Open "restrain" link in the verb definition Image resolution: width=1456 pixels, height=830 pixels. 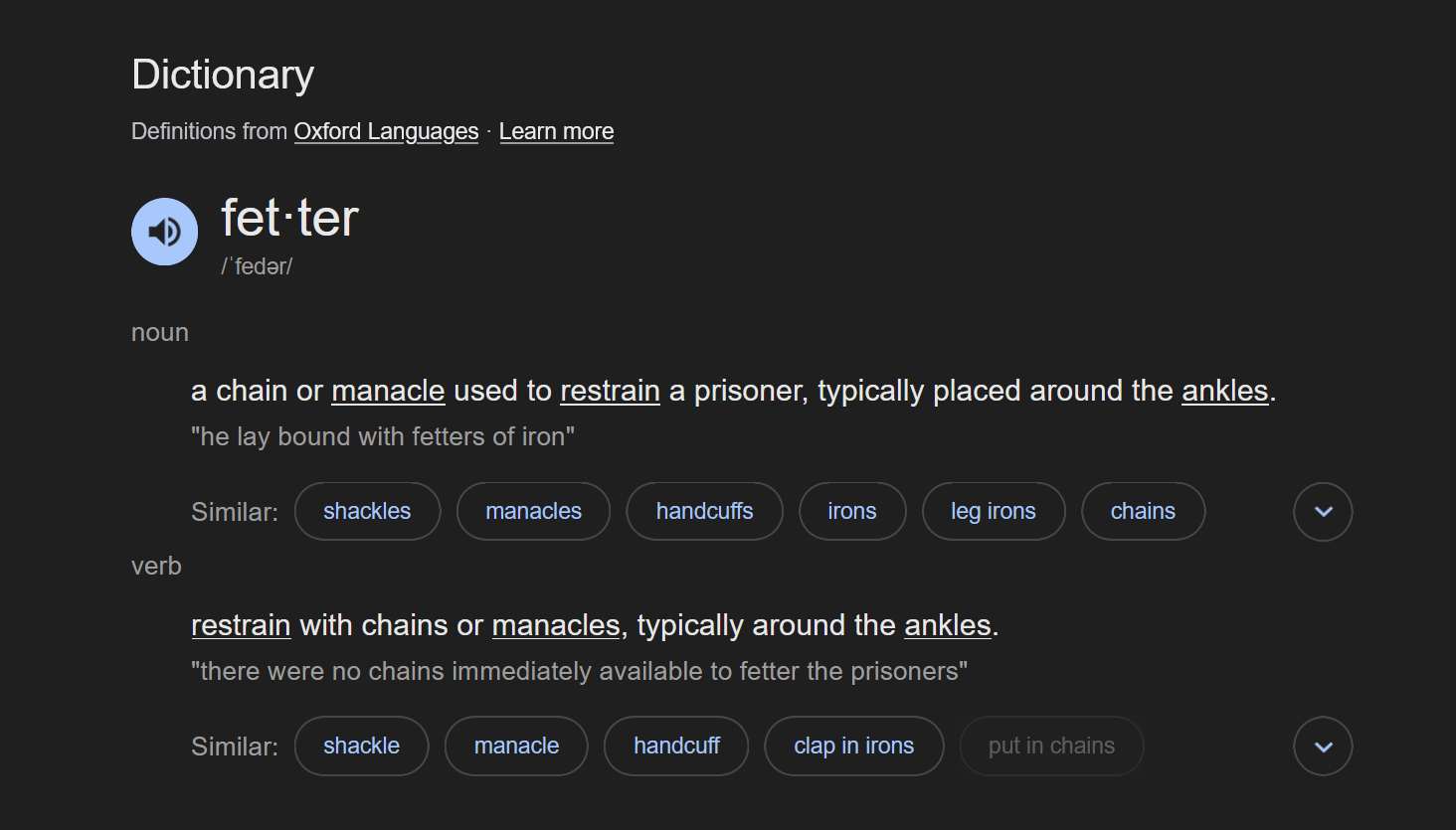click(x=241, y=625)
